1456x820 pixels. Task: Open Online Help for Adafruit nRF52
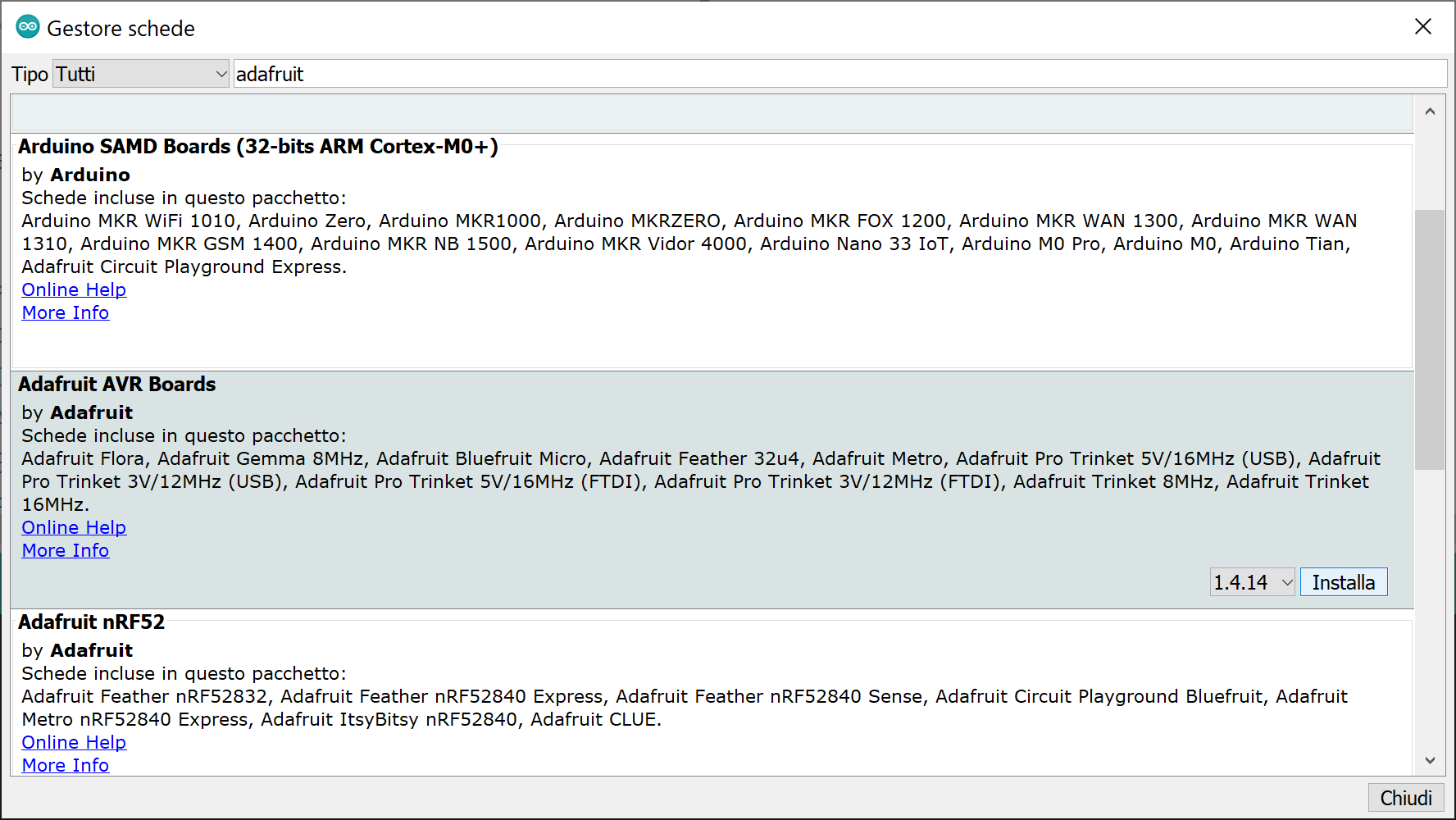(x=74, y=742)
